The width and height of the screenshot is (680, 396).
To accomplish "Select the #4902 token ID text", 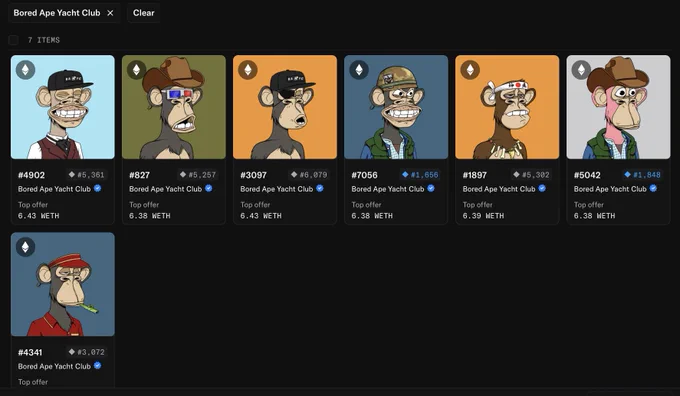I will tap(31, 175).
